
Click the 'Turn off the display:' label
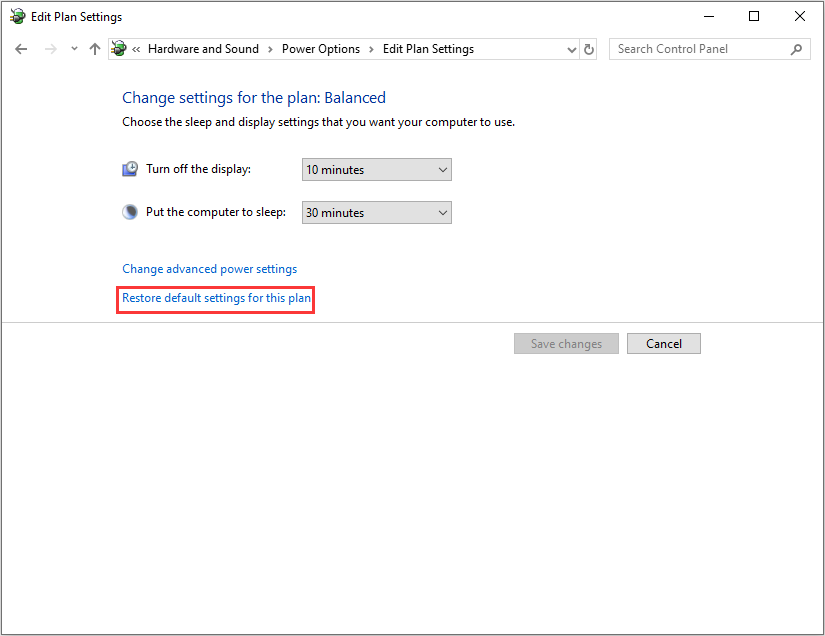tap(198, 169)
